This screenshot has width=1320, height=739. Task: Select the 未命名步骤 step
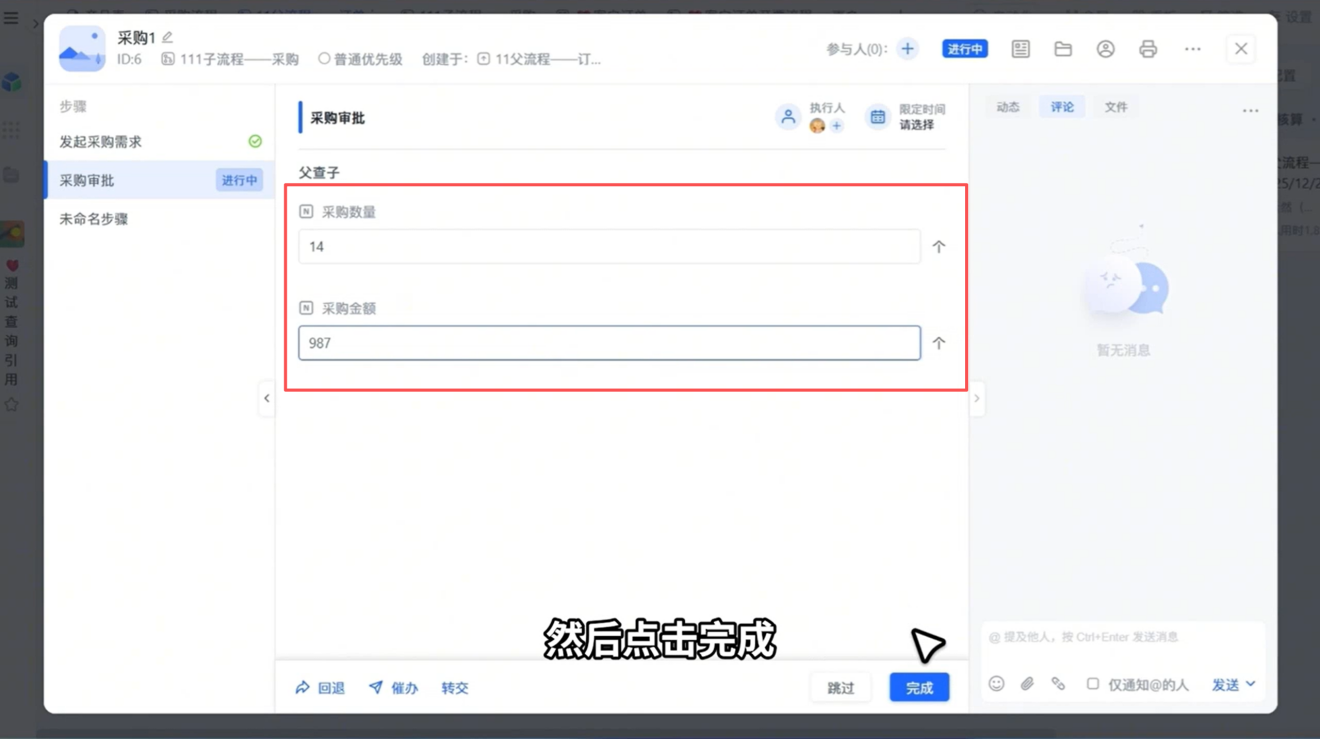coord(159,219)
